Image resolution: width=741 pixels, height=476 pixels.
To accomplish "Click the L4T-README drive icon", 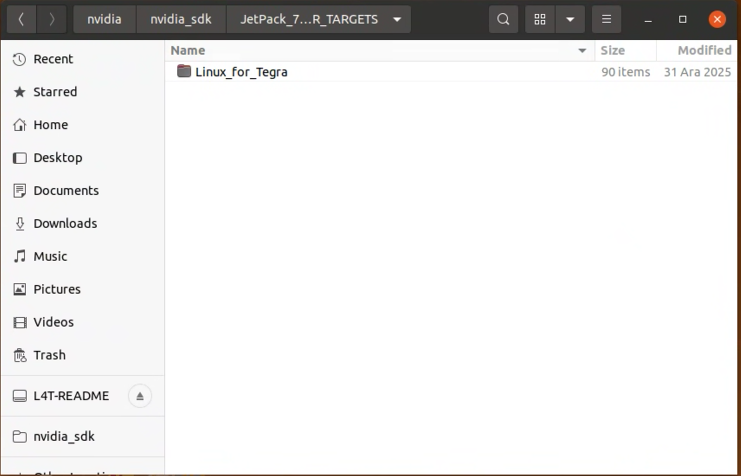I will [19, 396].
